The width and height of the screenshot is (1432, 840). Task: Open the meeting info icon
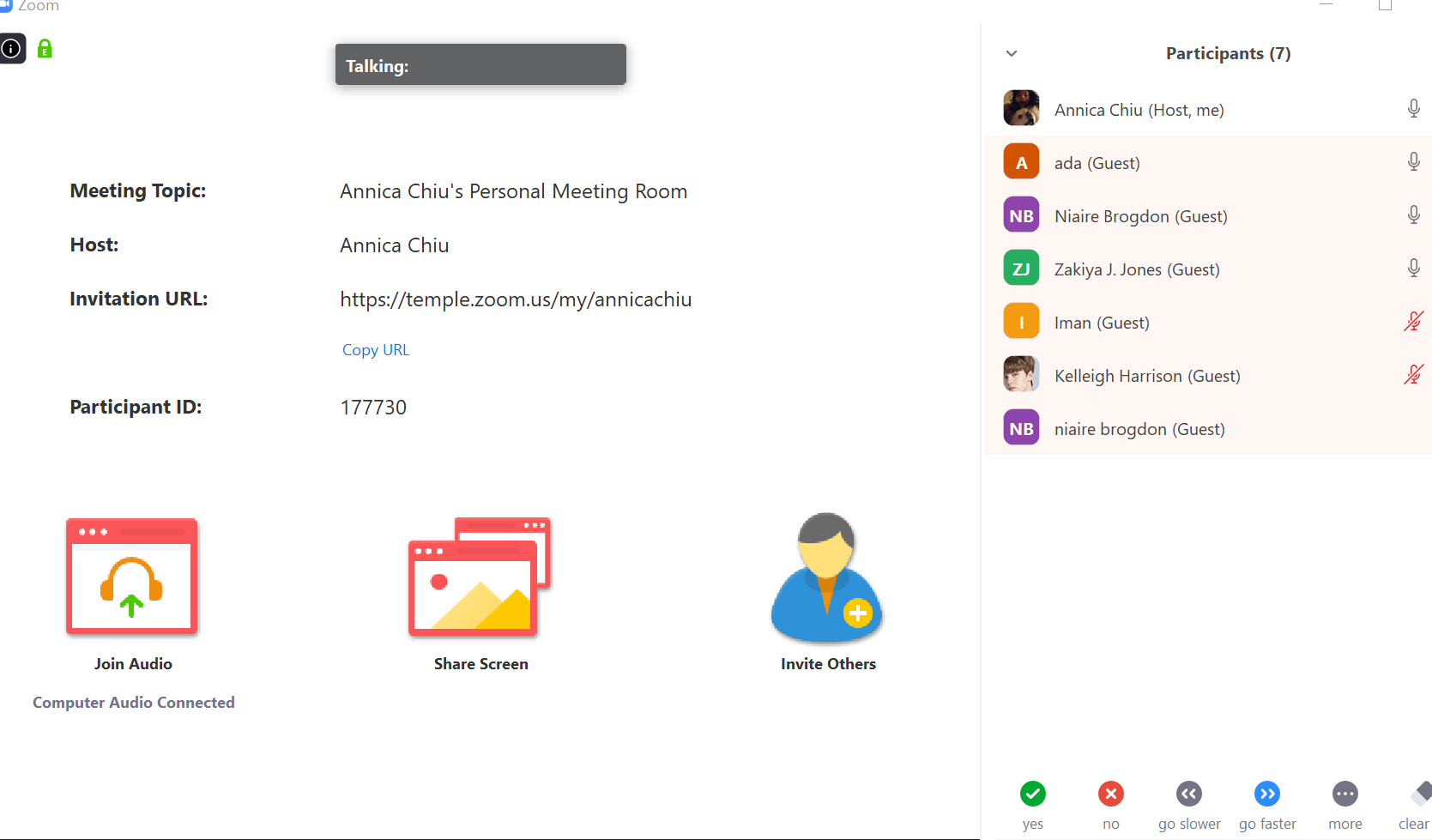[12, 49]
